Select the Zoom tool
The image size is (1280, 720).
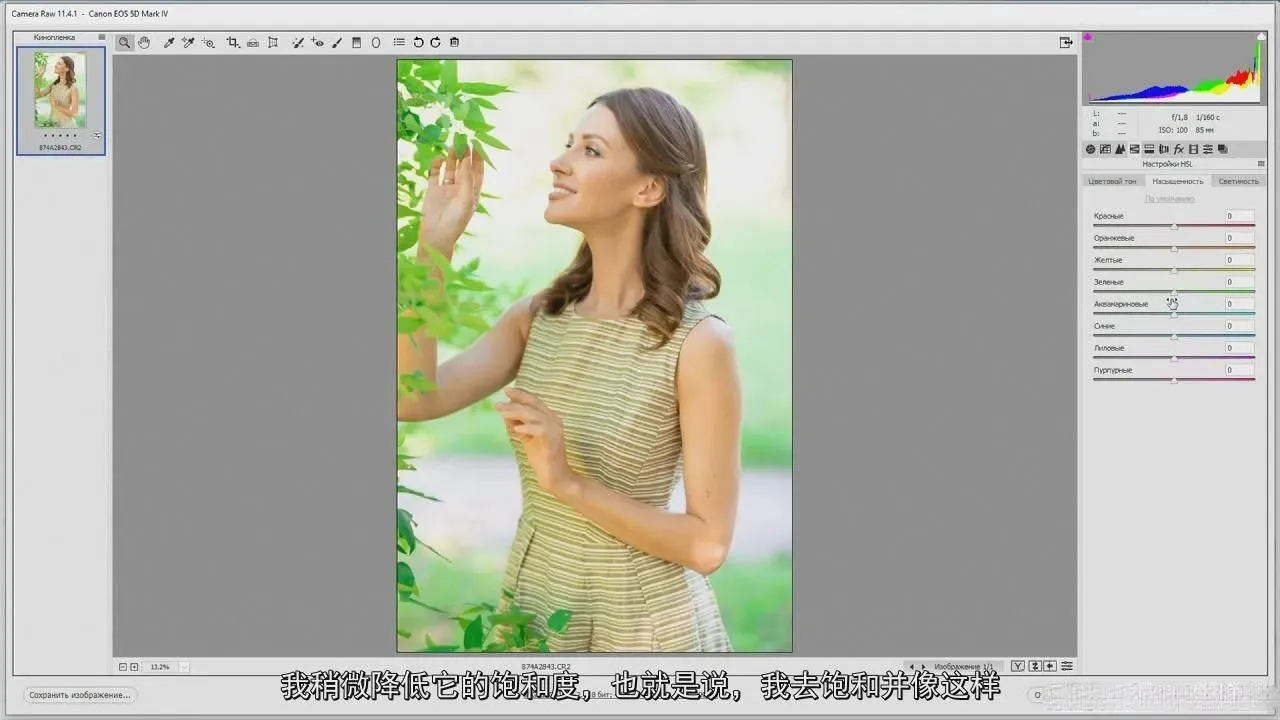pyautogui.click(x=124, y=43)
